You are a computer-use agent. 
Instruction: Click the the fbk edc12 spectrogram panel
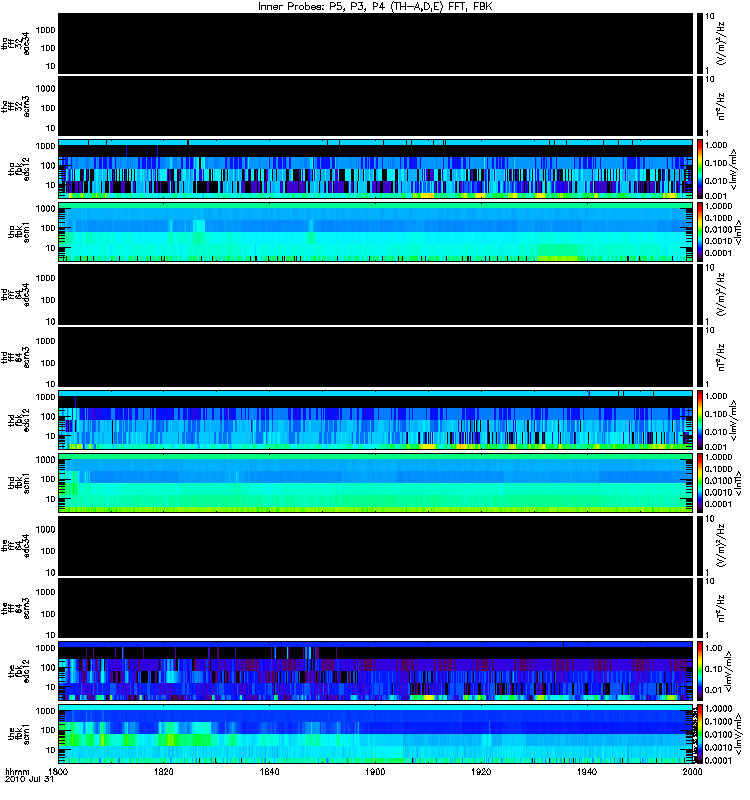tap(375, 671)
